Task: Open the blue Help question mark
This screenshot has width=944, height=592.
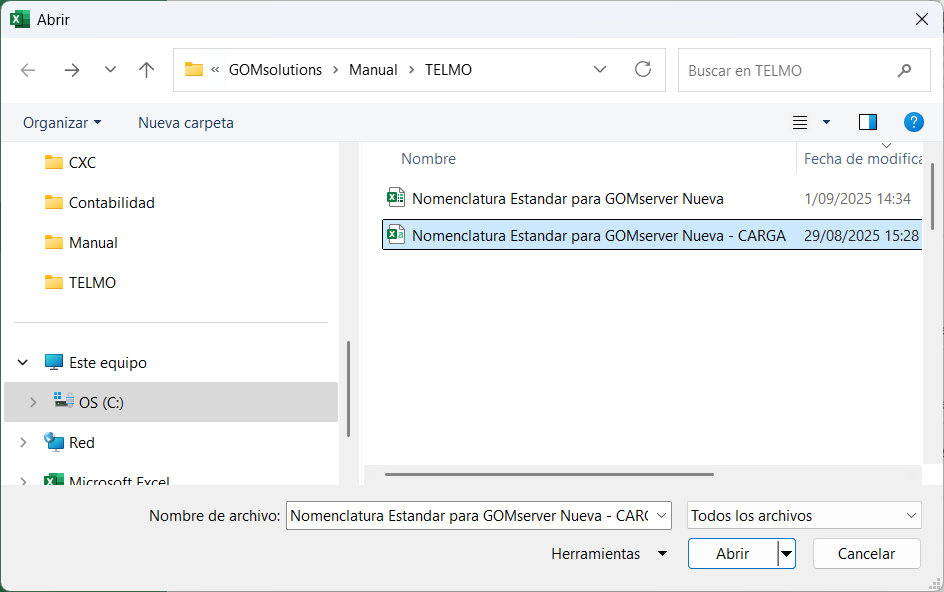Action: 913,122
